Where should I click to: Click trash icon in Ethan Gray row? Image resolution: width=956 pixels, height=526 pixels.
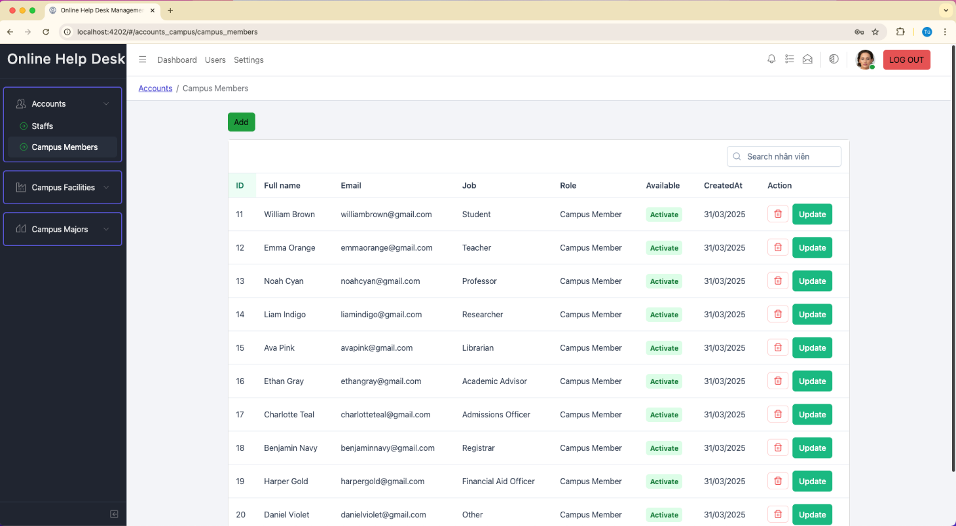click(777, 381)
